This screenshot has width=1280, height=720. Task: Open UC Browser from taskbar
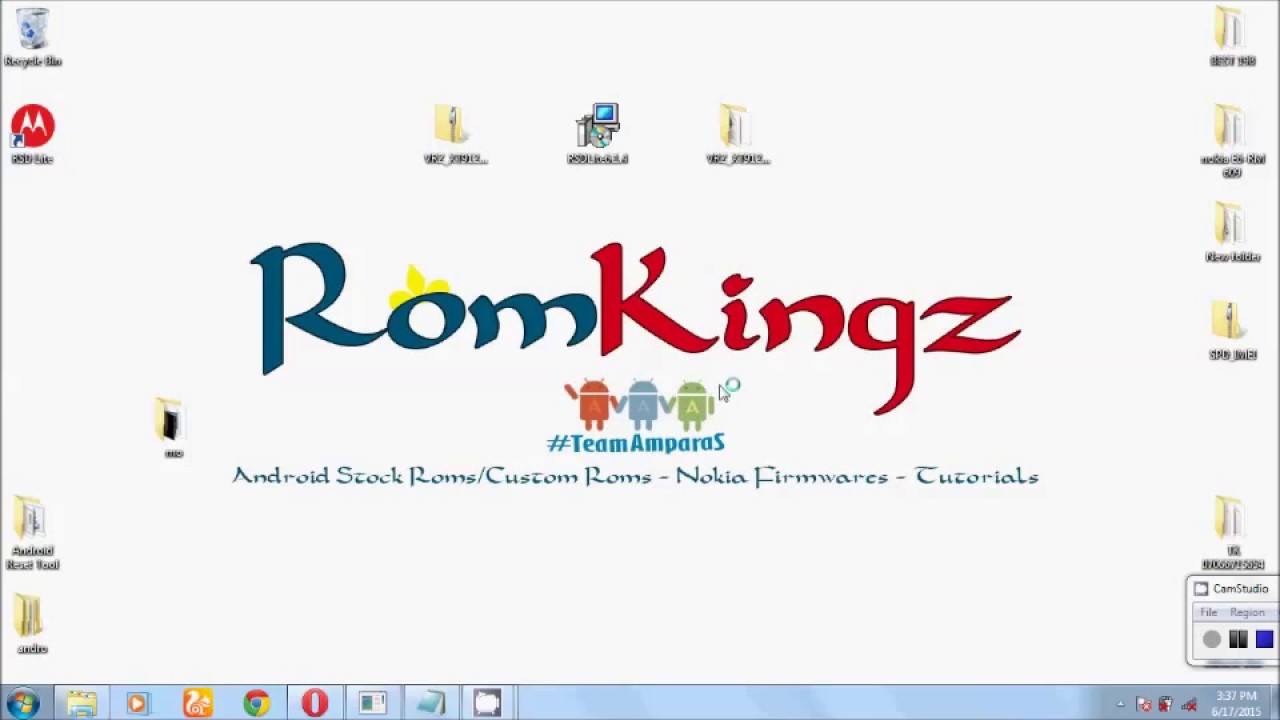(197, 703)
